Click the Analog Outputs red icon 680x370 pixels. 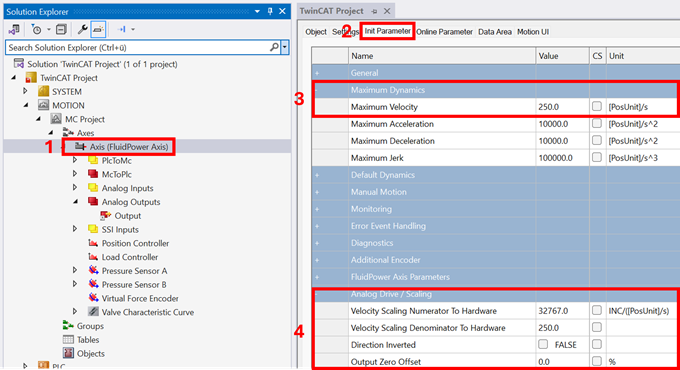(x=93, y=202)
